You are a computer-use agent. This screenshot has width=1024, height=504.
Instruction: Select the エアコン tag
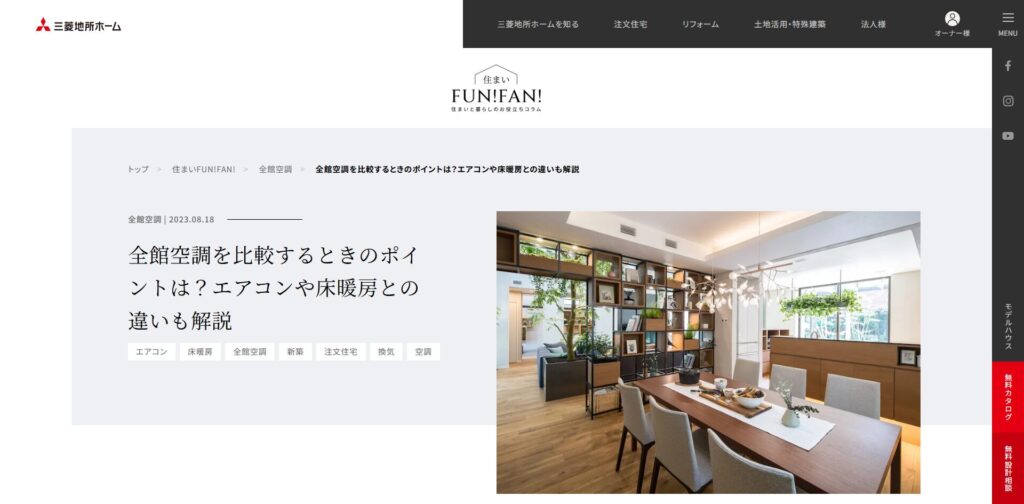tap(152, 352)
